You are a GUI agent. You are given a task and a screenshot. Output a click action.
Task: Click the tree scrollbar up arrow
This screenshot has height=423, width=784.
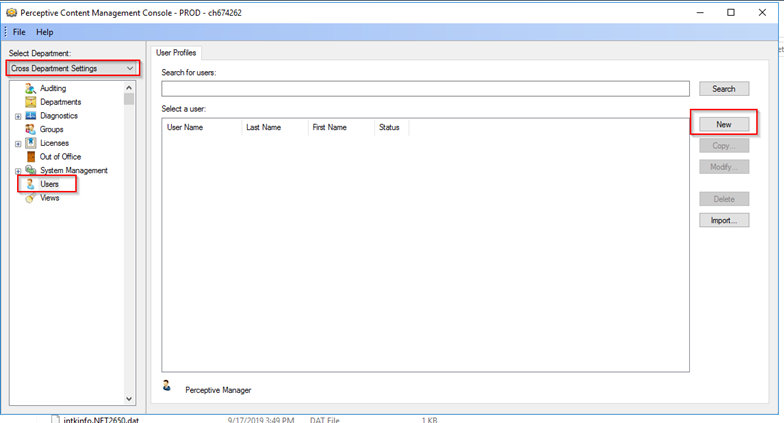coord(129,88)
